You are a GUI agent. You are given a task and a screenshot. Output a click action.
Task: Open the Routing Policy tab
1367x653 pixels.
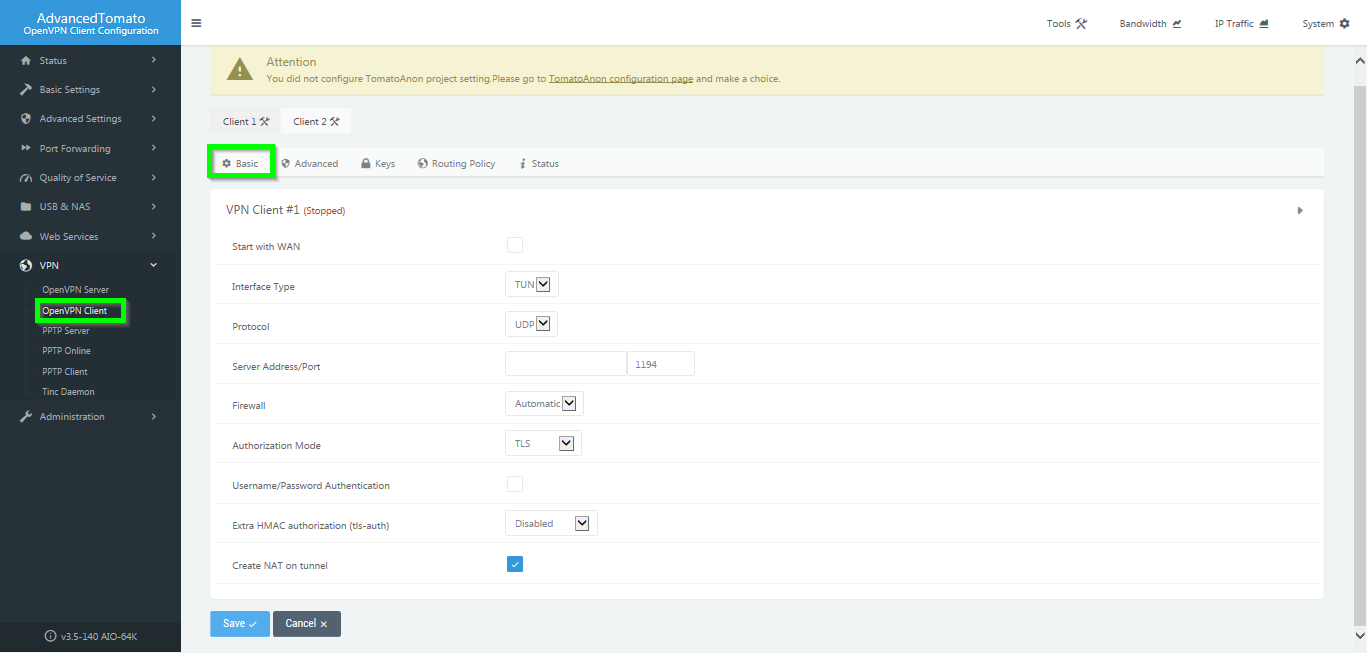coord(456,164)
